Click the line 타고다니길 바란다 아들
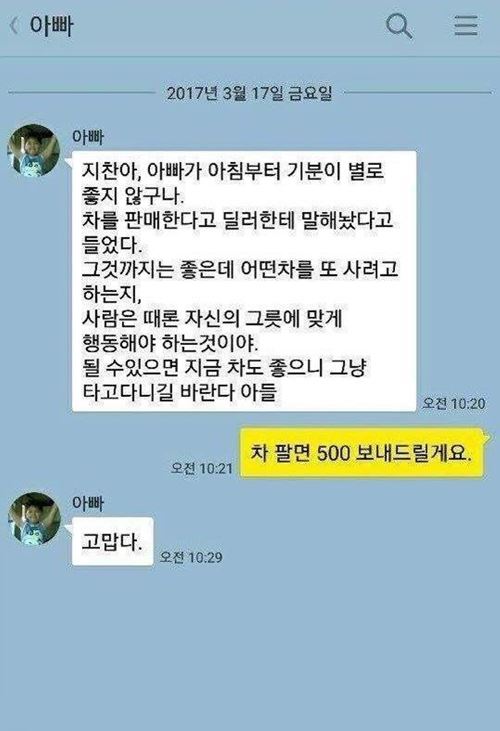The width and height of the screenshot is (500, 731). point(179,392)
